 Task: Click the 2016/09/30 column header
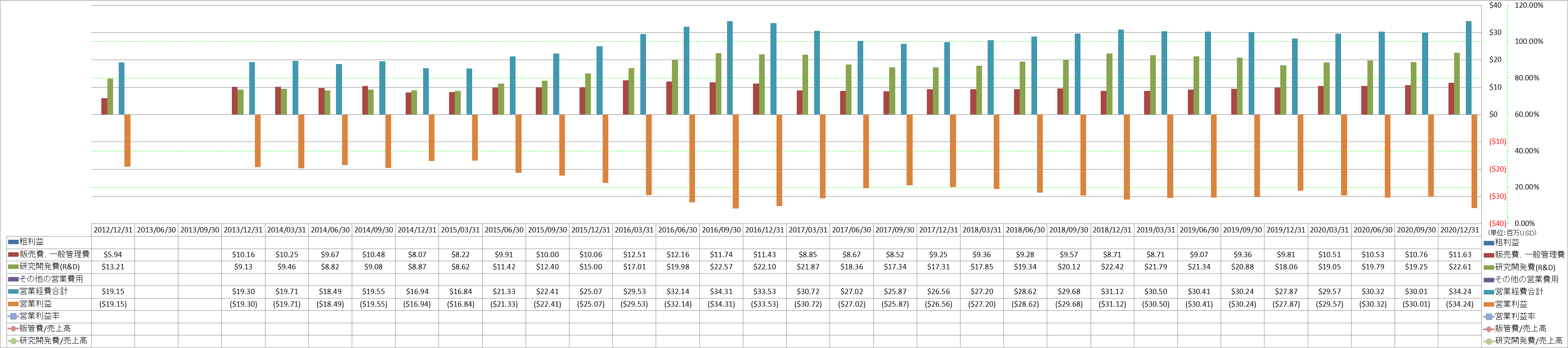coord(721,230)
